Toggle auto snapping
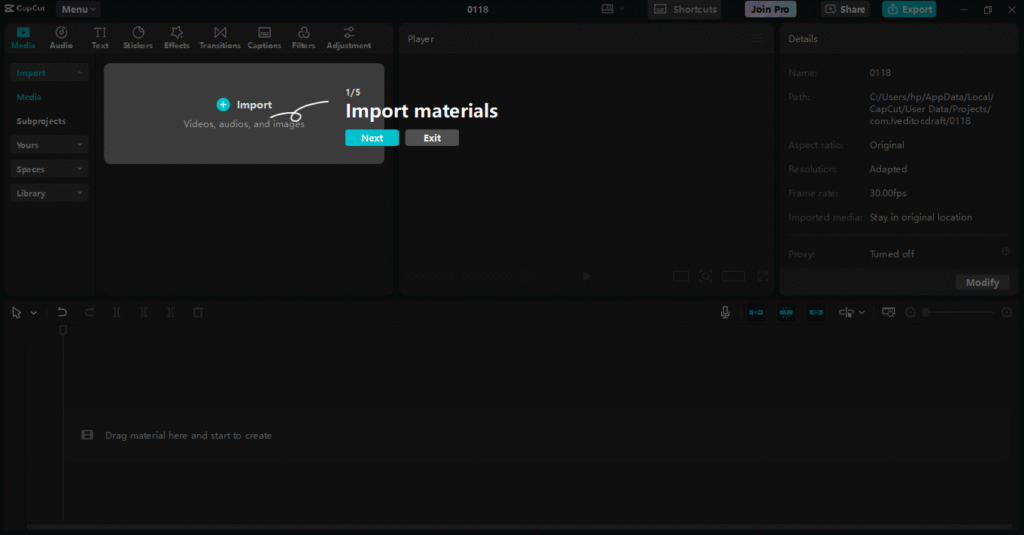The image size is (1024, 535). pyautogui.click(x=786, y=312)
